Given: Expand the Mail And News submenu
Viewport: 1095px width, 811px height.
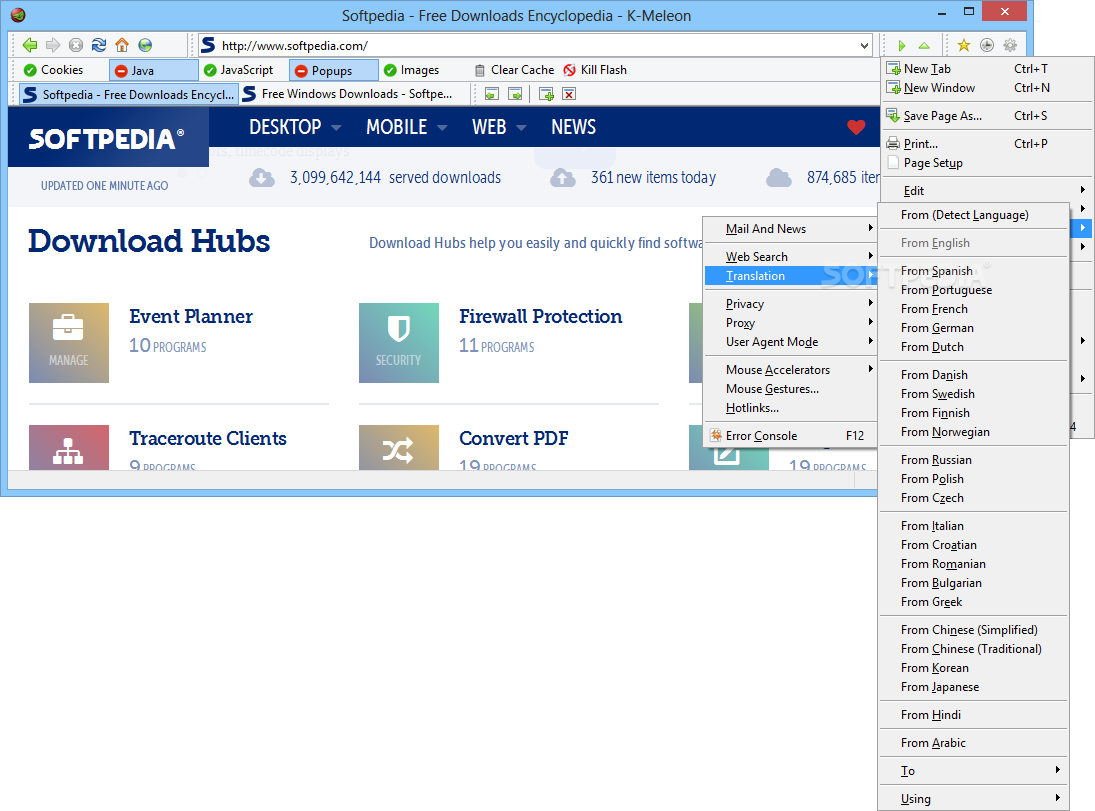Looking at the screenshot, I should click(791, 228).
